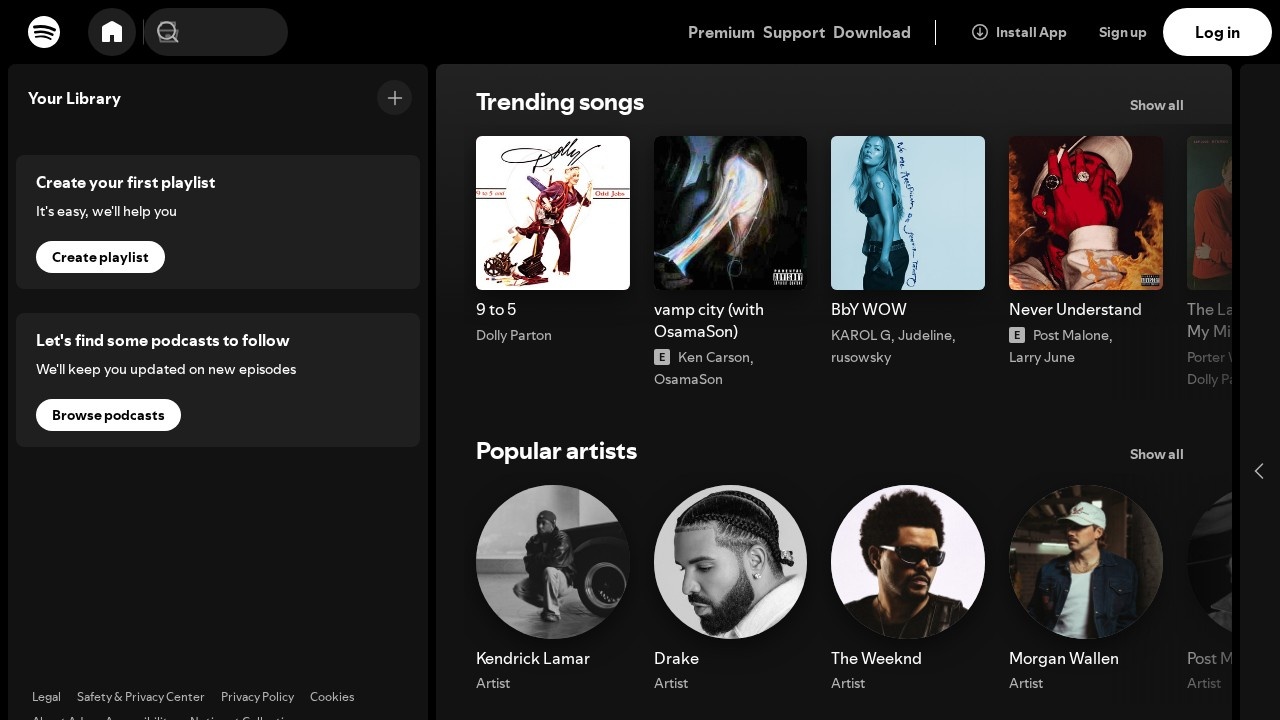Expand the right panel chevron arrow
Viewport: 1280px width, 720px height.
1259,471
